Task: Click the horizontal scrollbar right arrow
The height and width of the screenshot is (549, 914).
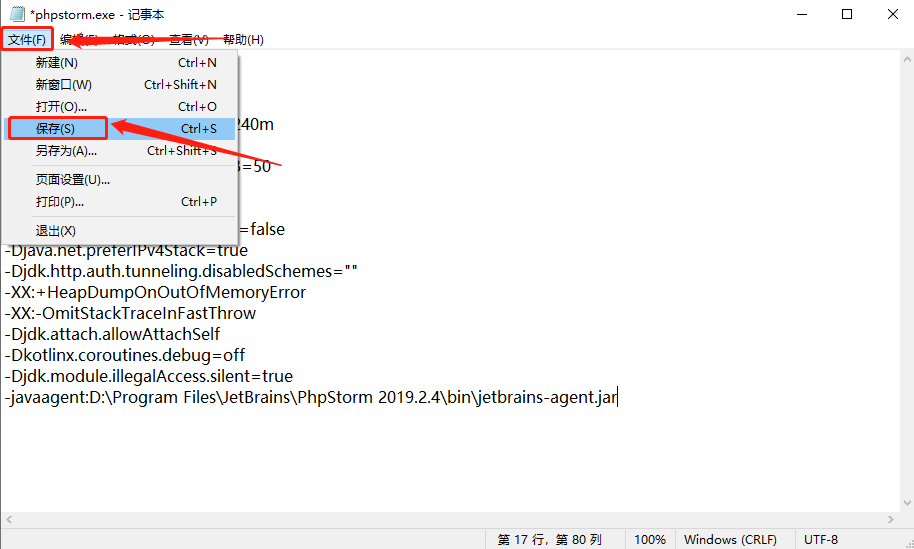Action: (891, 519)
